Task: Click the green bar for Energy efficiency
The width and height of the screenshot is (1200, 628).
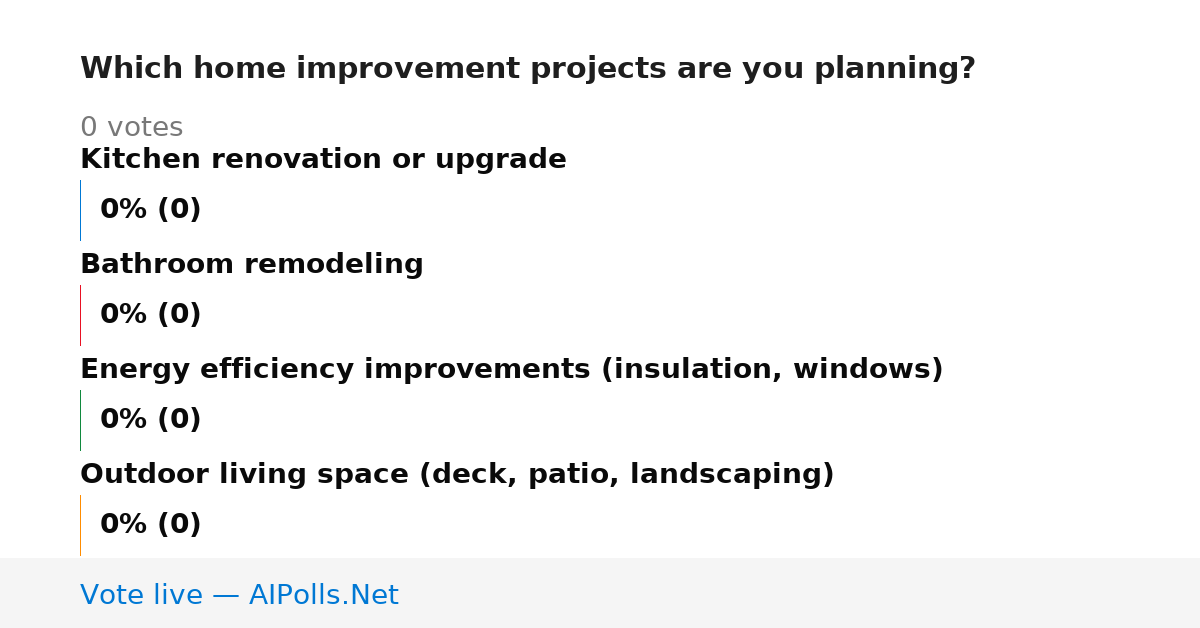Action: (x=80, y=420)
